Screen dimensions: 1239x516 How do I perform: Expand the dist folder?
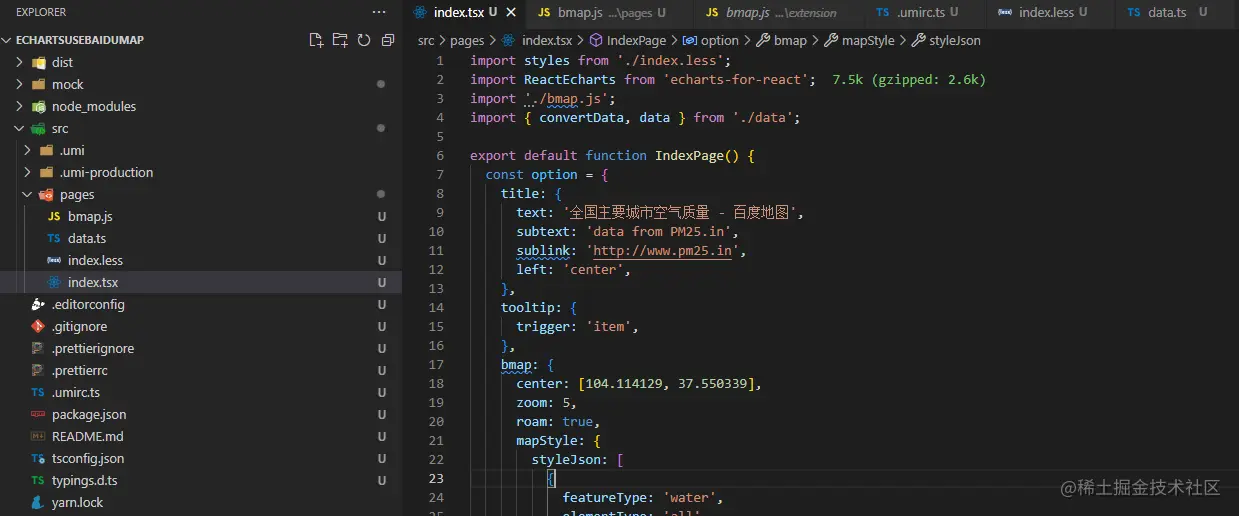tap(20, 62)
